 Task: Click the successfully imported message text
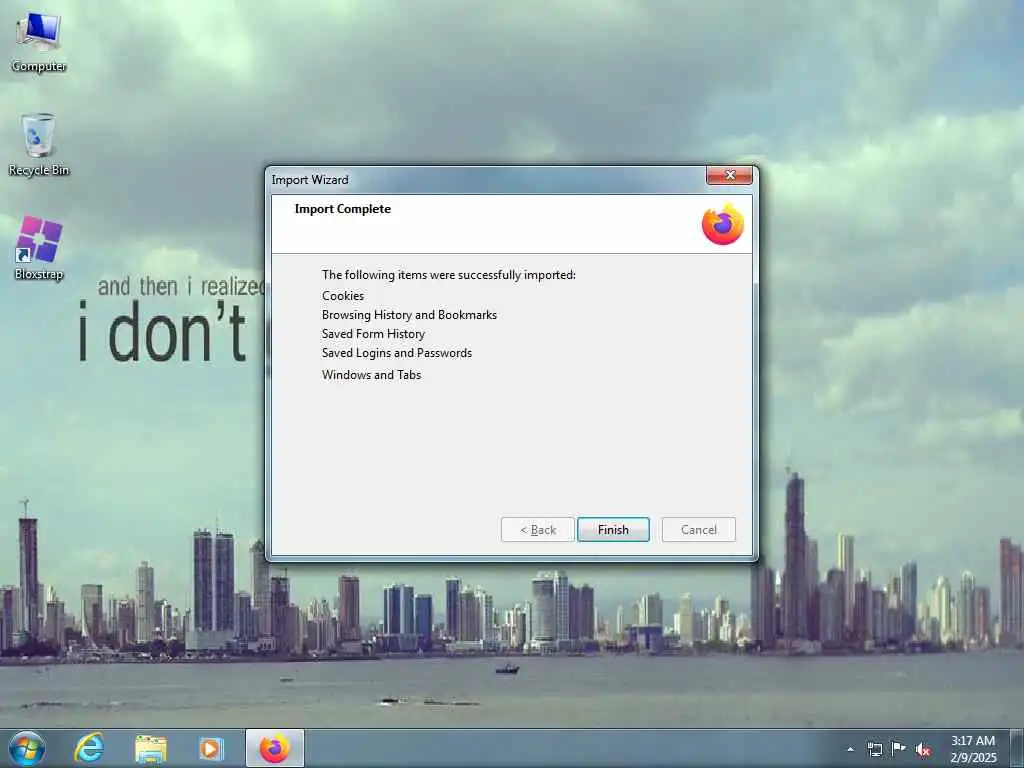(449, 275)
